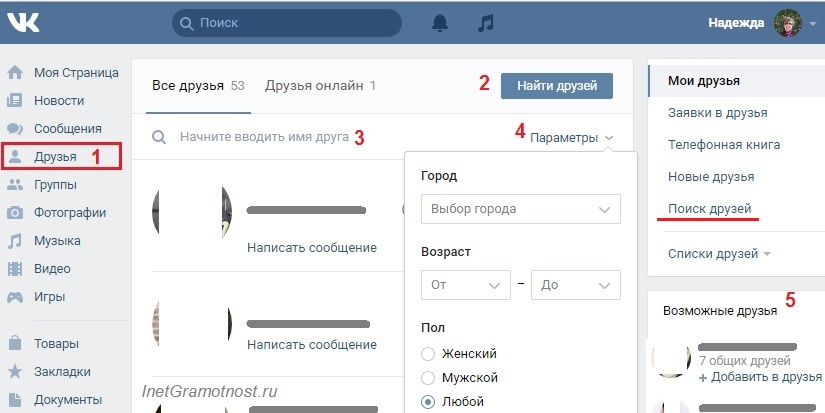
Task: Open Новые друзья section
Action: [x=711, y=177]
